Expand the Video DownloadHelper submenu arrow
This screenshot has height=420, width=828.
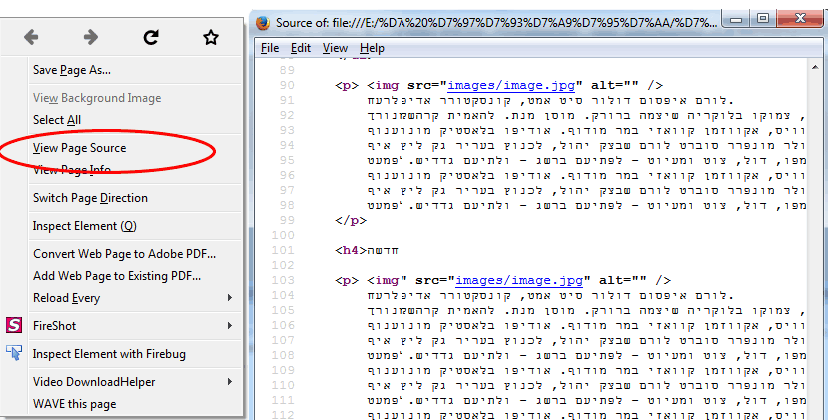[x=230, y=381]
